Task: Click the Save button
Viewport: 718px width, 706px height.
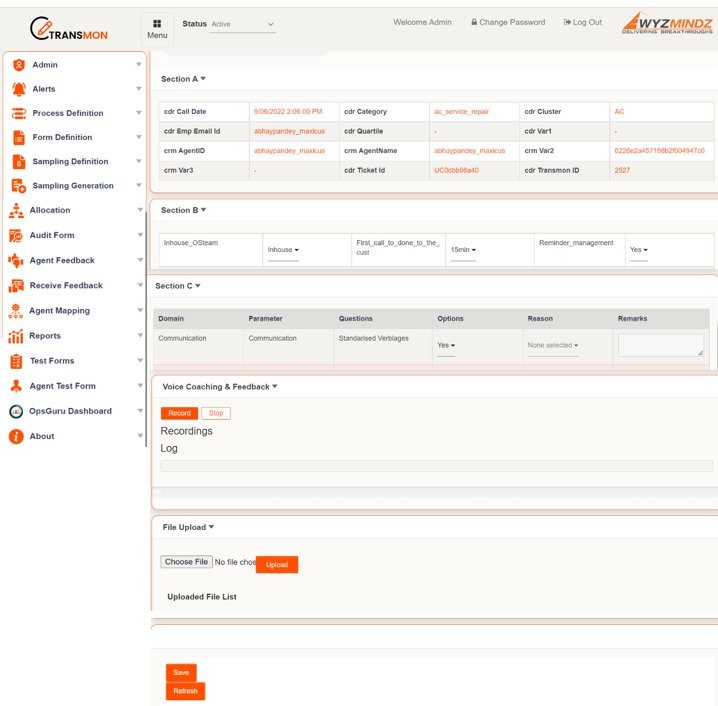Action: click(x=181, y=673)
